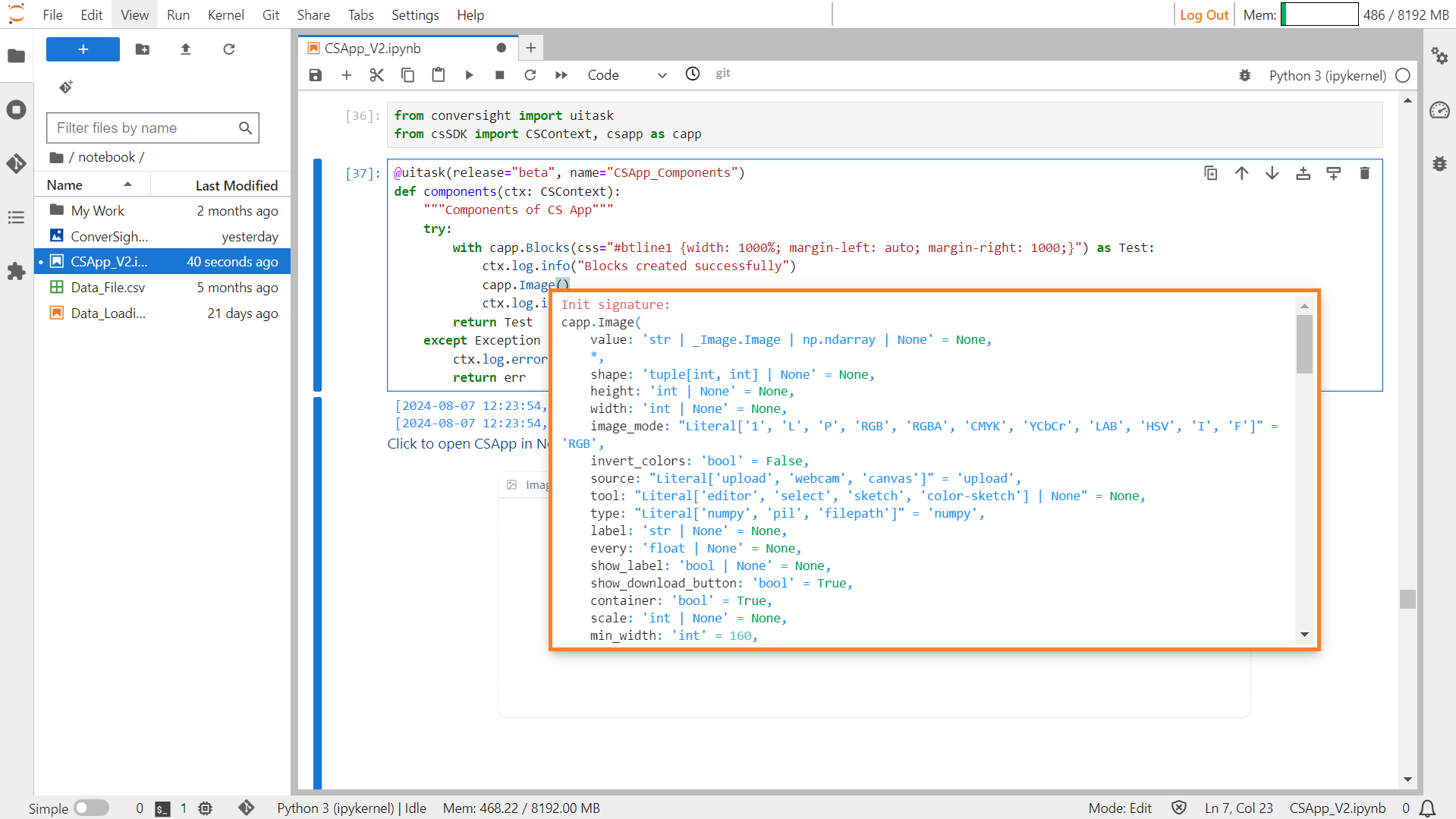Open a new launcher tab with plus
Screen dimensions: 1456x819
(x=531, y=49)
